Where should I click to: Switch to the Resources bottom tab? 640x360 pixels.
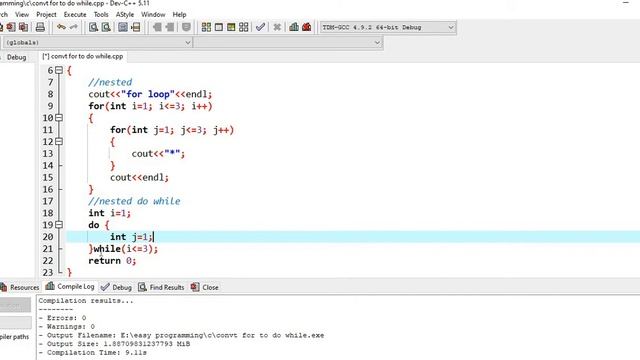pos(20,287)
